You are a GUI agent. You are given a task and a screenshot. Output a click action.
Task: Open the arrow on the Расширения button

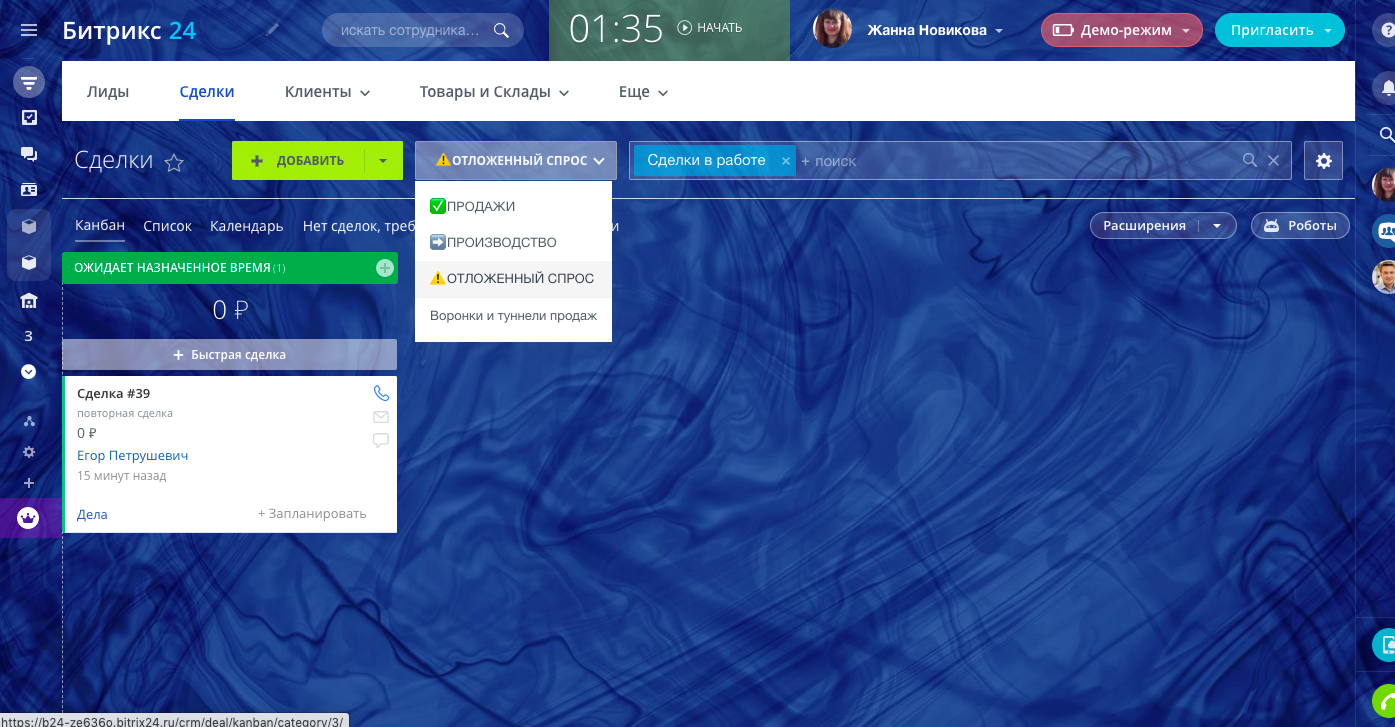click(1217, 226)
